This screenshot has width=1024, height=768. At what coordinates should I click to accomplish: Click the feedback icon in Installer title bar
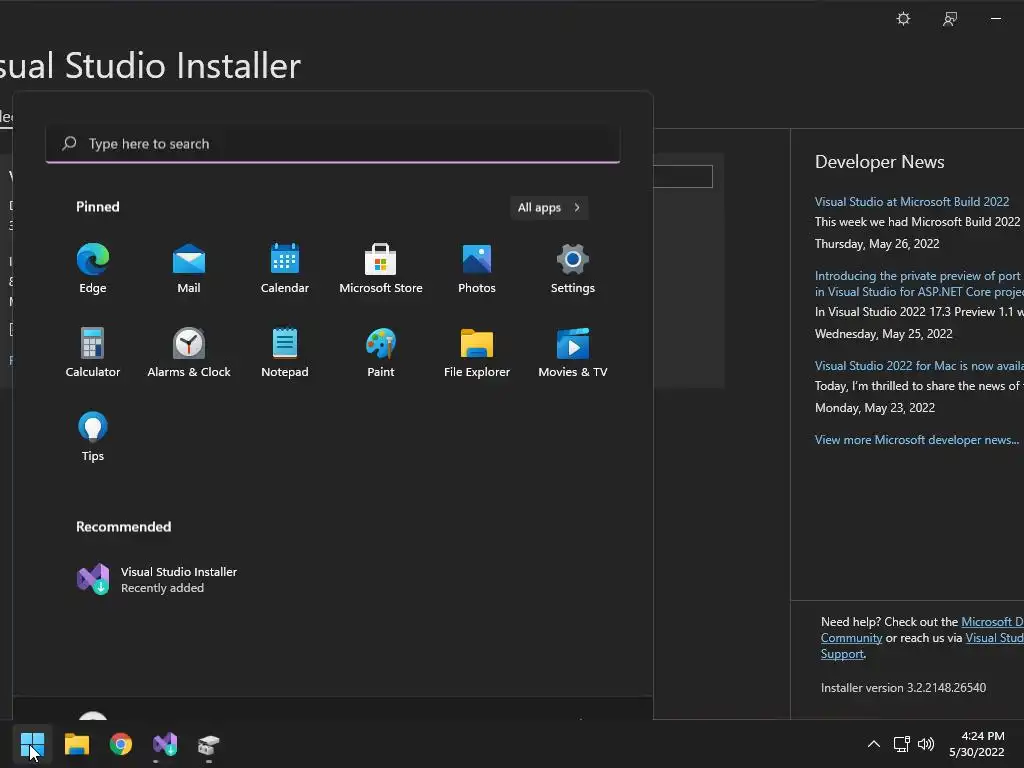pyautogui.click(x=950, y=19)
